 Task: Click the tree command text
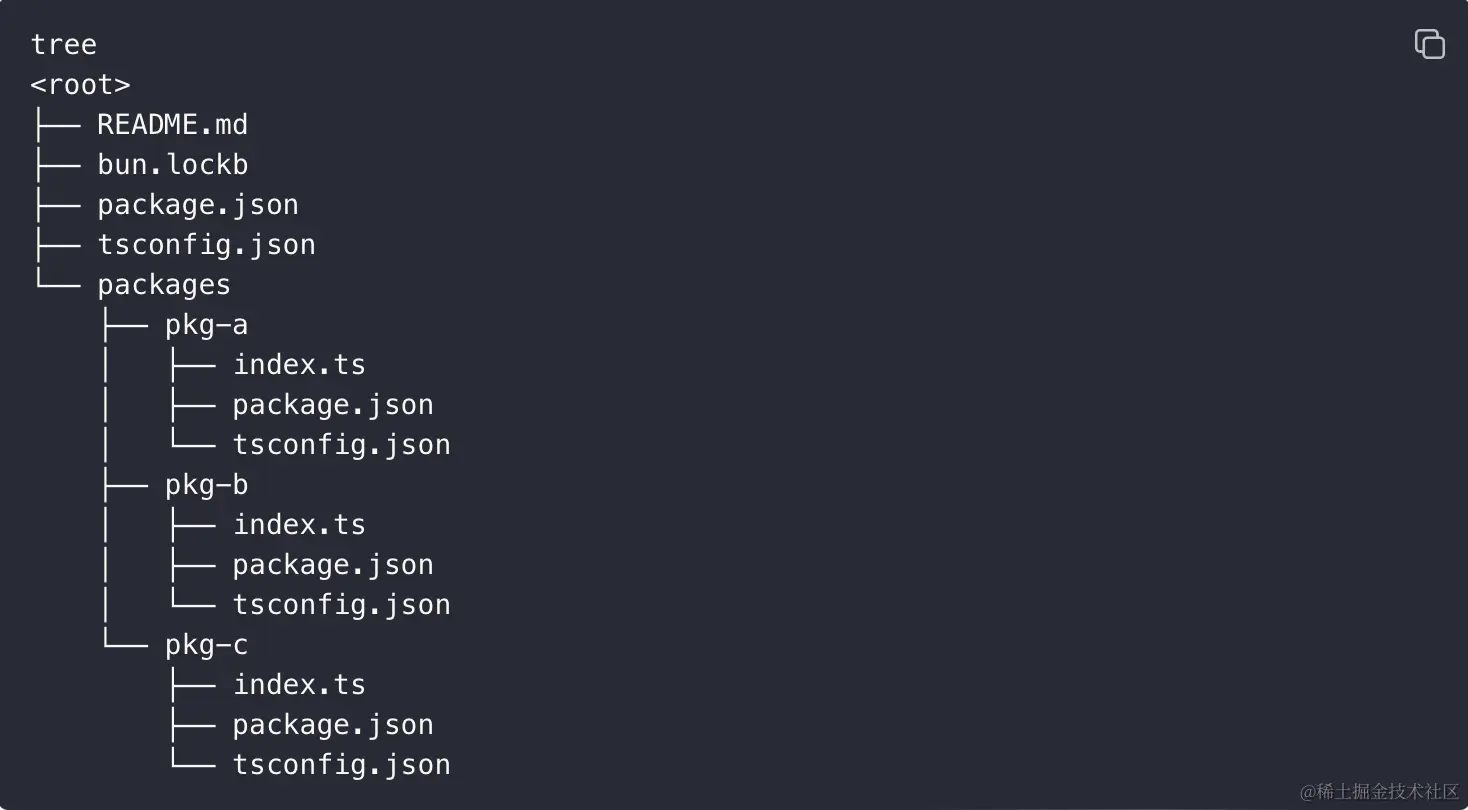[63, 45]
